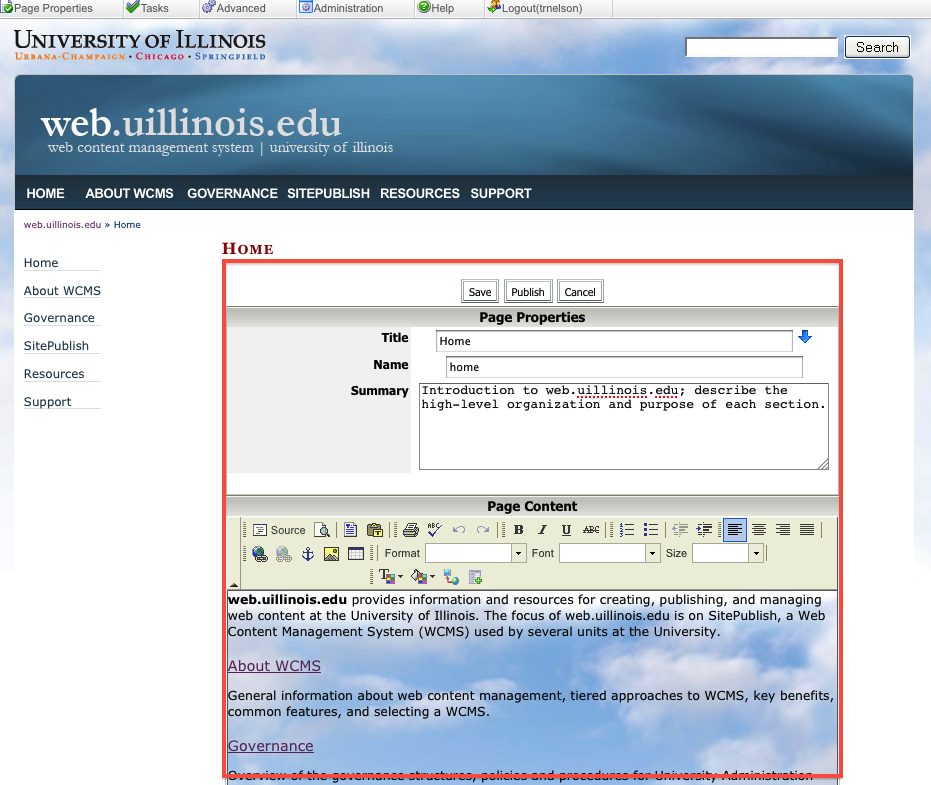Open the site link picker icon
This screenshot has height=785, width=931.
[451, 577]
